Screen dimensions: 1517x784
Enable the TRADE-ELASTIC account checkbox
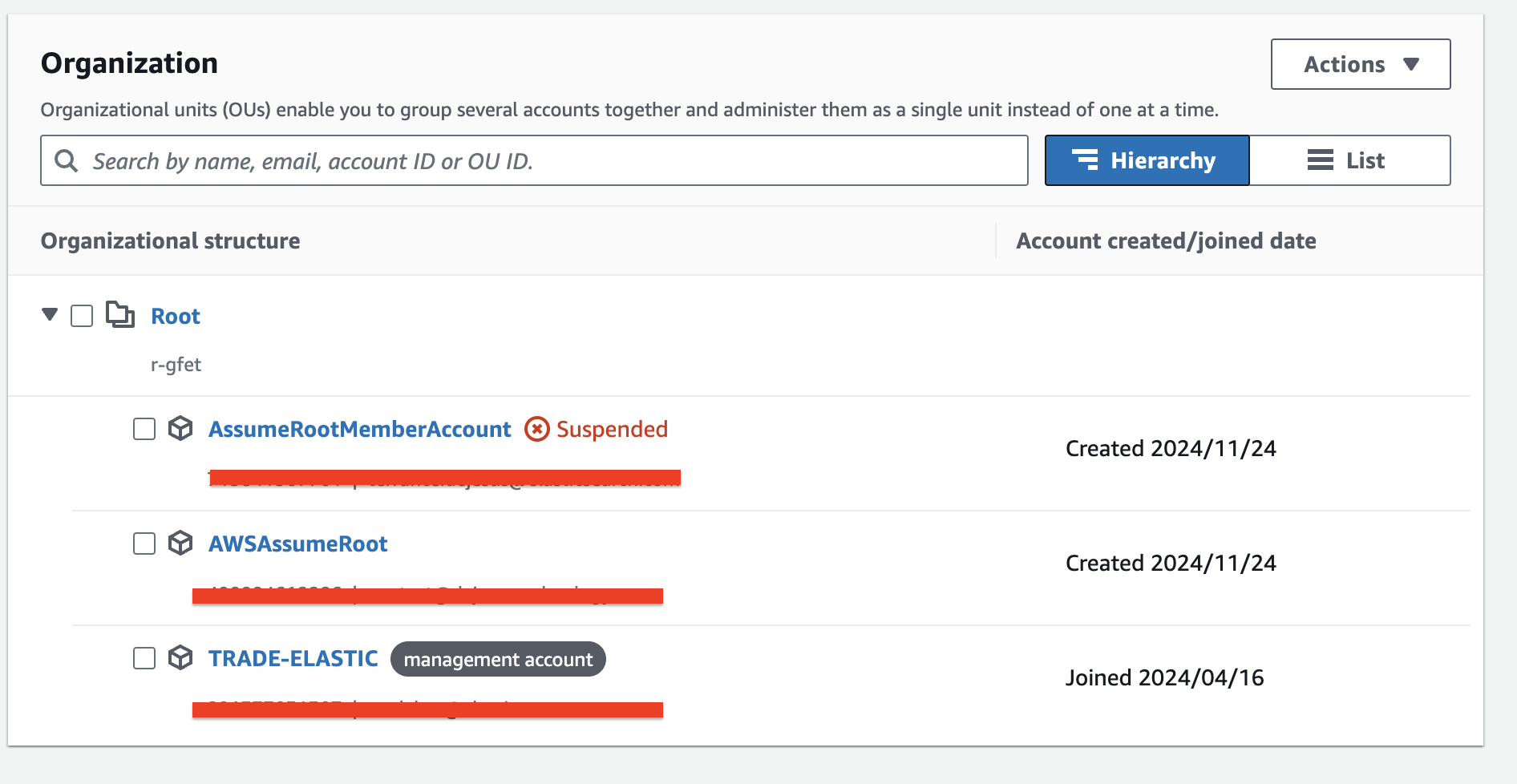click(144, 658)
